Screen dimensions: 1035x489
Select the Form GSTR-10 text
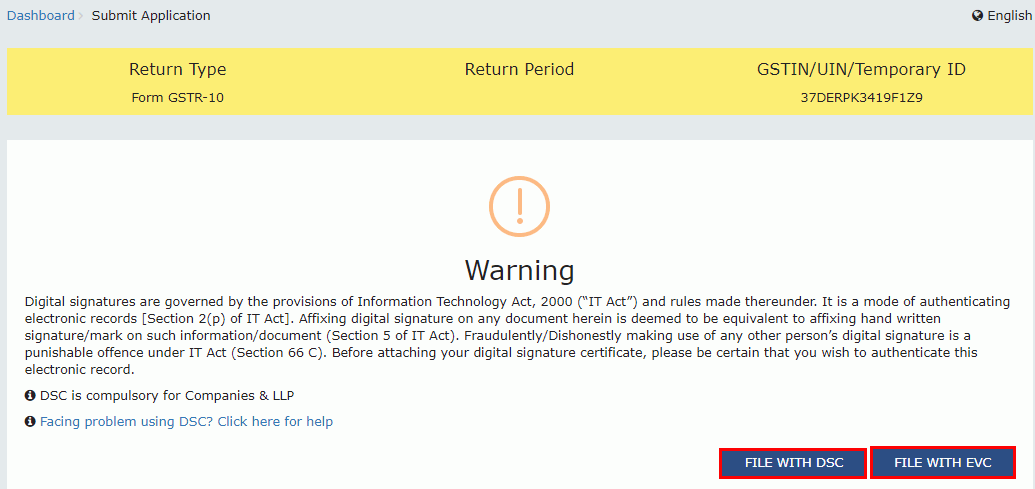(x=178, y=98)
